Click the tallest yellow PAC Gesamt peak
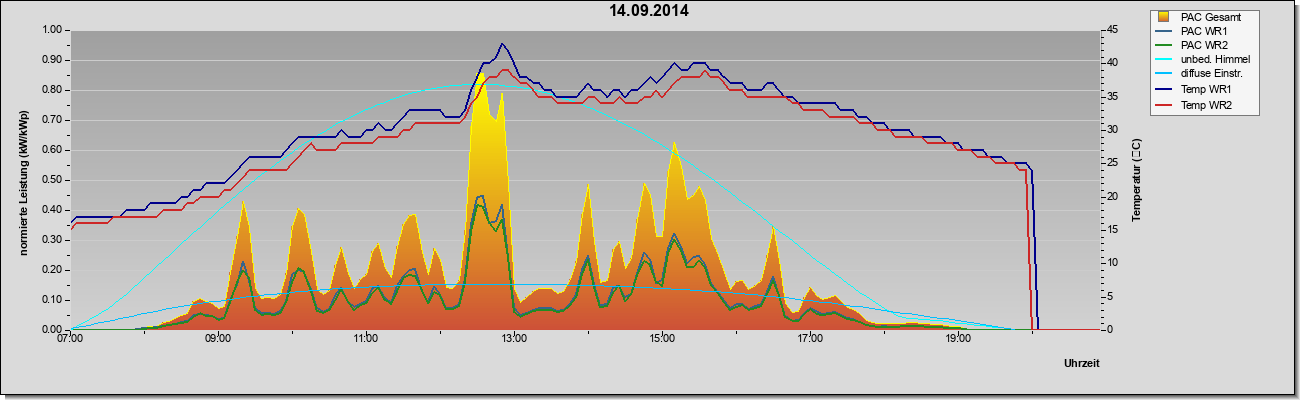Image resolution: width=1300 pixels, height=400 pixels. 481,76
